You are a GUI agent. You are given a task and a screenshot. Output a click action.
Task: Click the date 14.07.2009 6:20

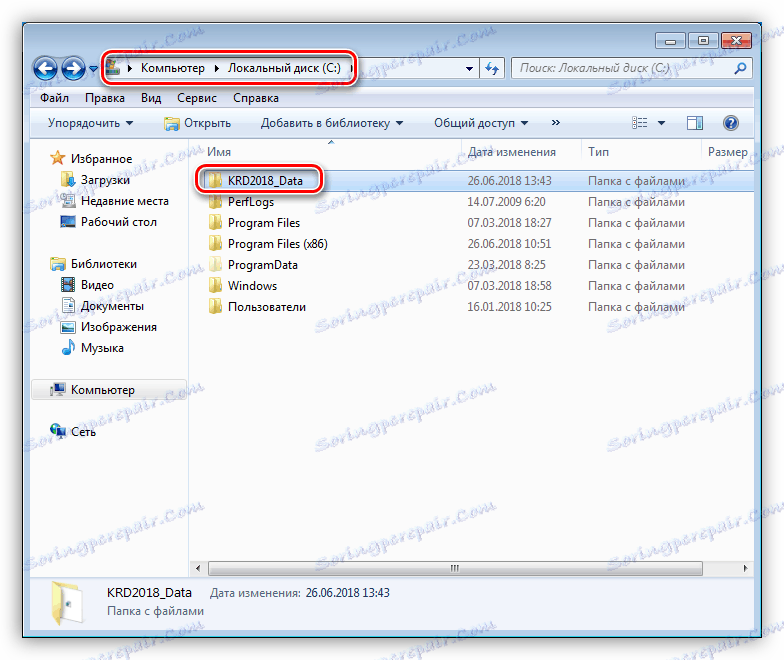point(506,202)
